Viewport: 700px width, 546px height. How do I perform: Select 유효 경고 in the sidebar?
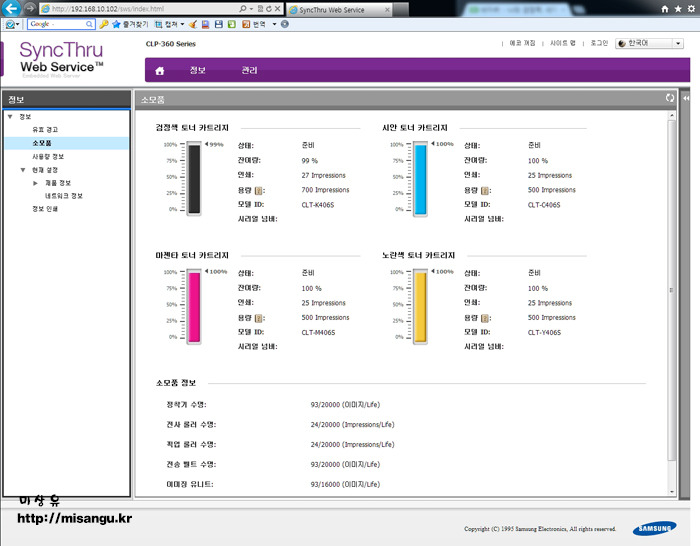pyautogui.click(x=45, y=129)
